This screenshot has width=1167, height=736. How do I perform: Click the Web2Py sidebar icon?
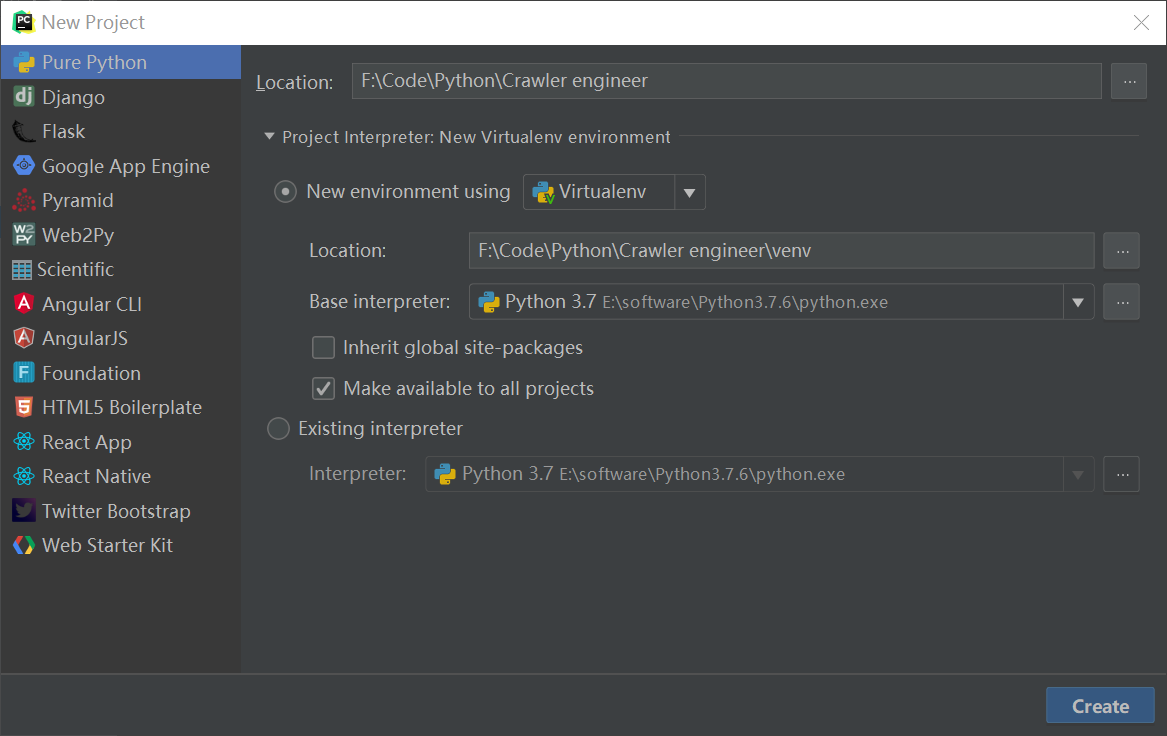click(24, 235)
